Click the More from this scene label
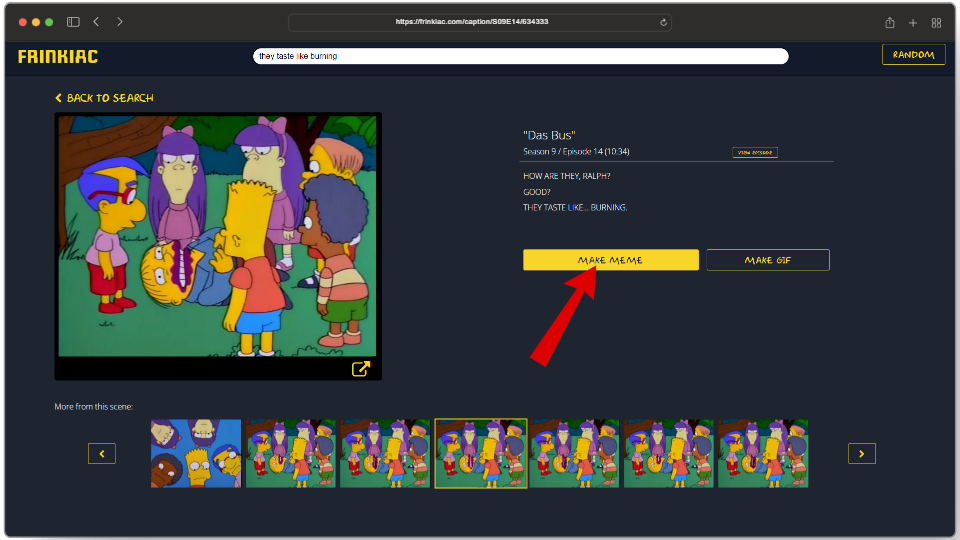Viewport: 960px width, 540px height. point(94,407)
